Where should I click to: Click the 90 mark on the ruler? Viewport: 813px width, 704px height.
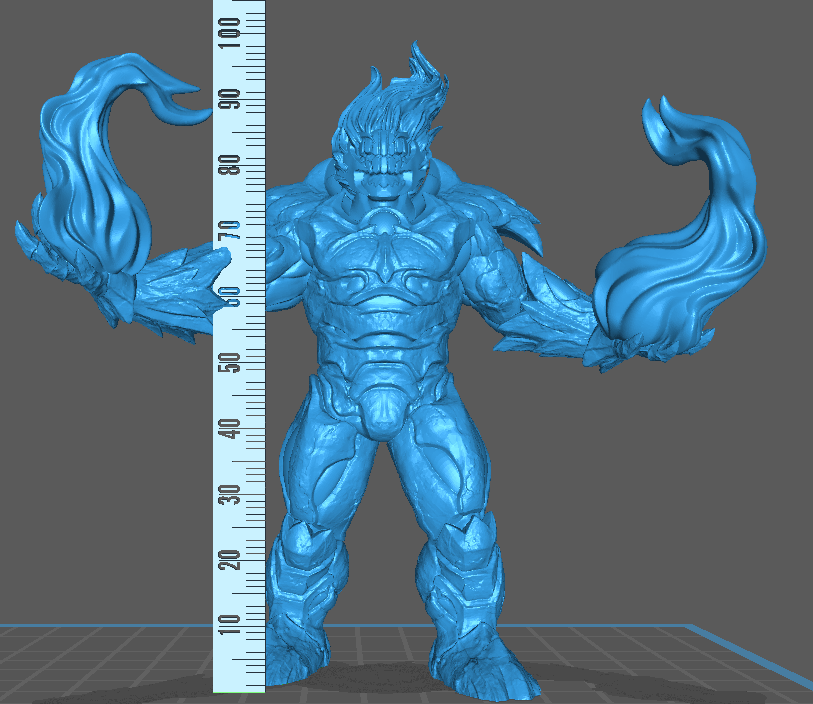[x=231, y=100]
